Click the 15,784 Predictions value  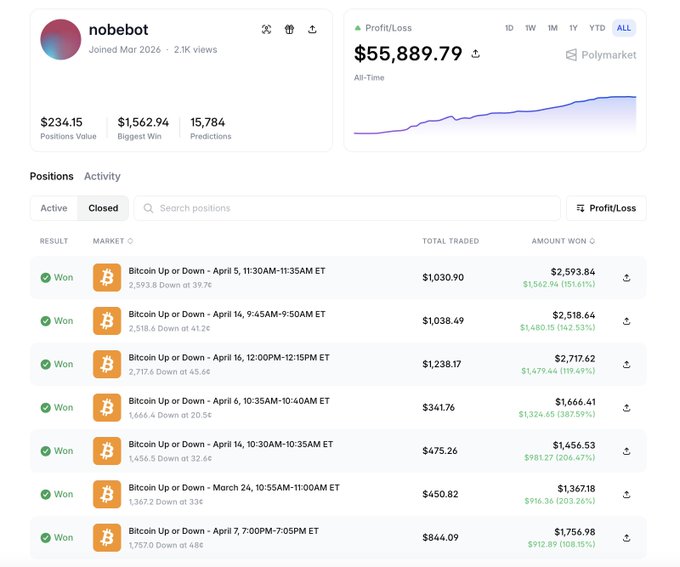[208, 122]
